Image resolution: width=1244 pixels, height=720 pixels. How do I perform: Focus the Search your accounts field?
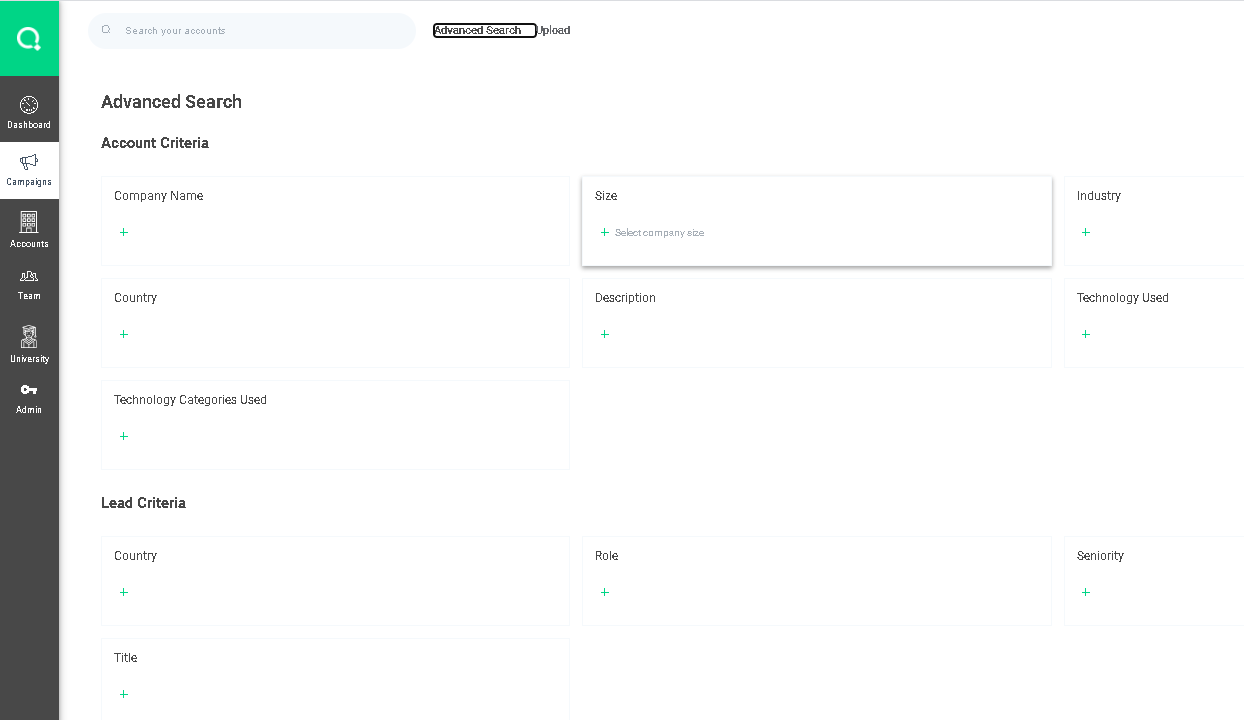pos(260,30)
